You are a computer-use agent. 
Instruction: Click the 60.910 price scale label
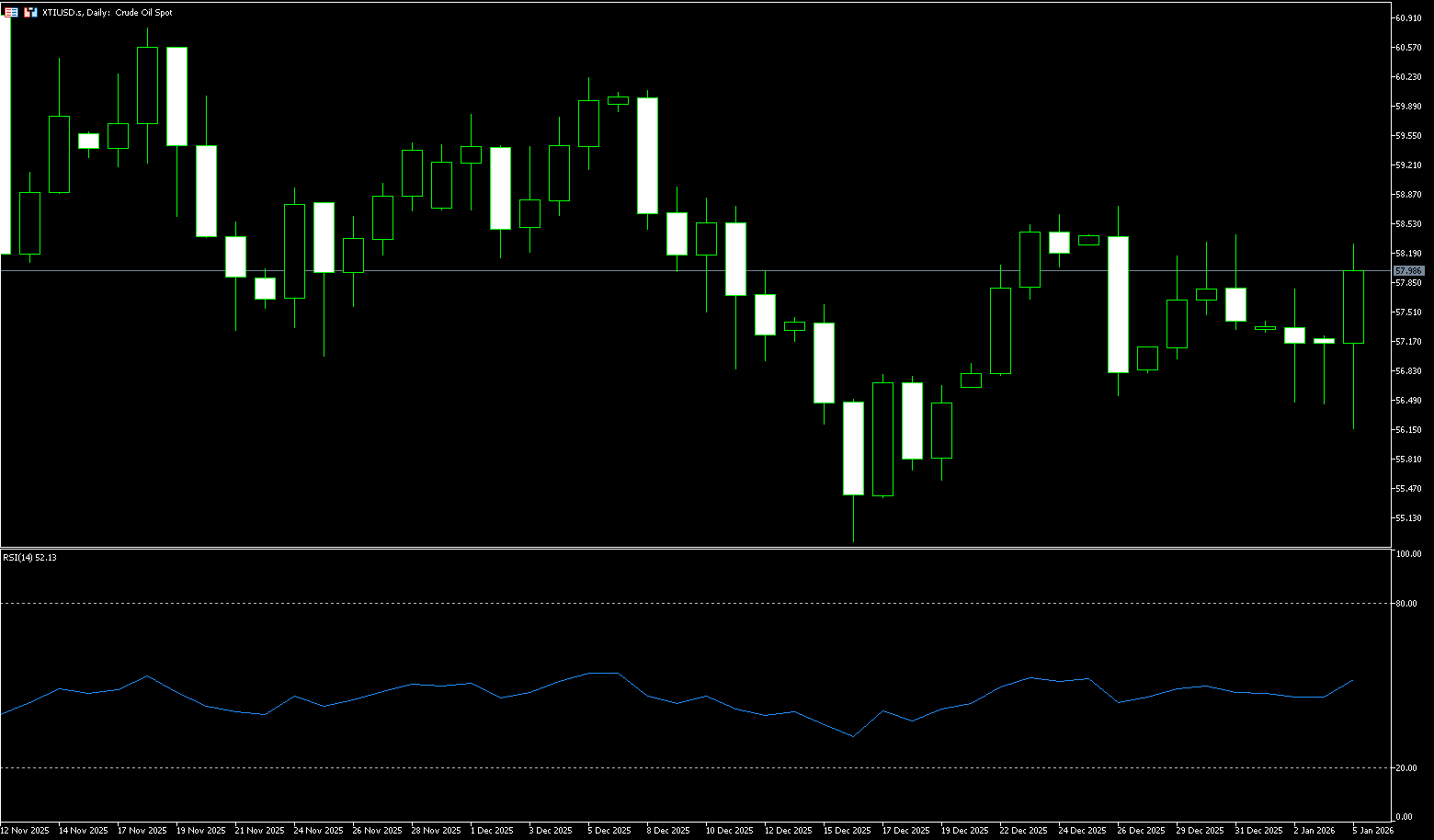click(x=1408, y=18)
